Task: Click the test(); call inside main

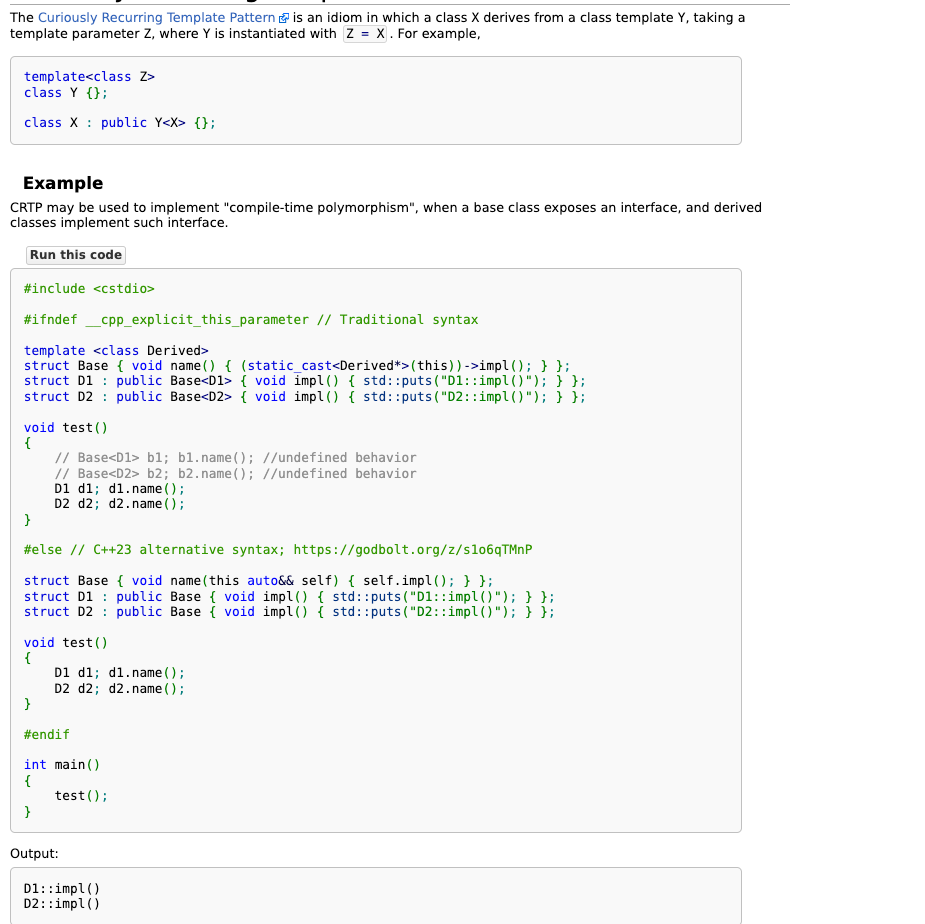Action: coord(81,796)
